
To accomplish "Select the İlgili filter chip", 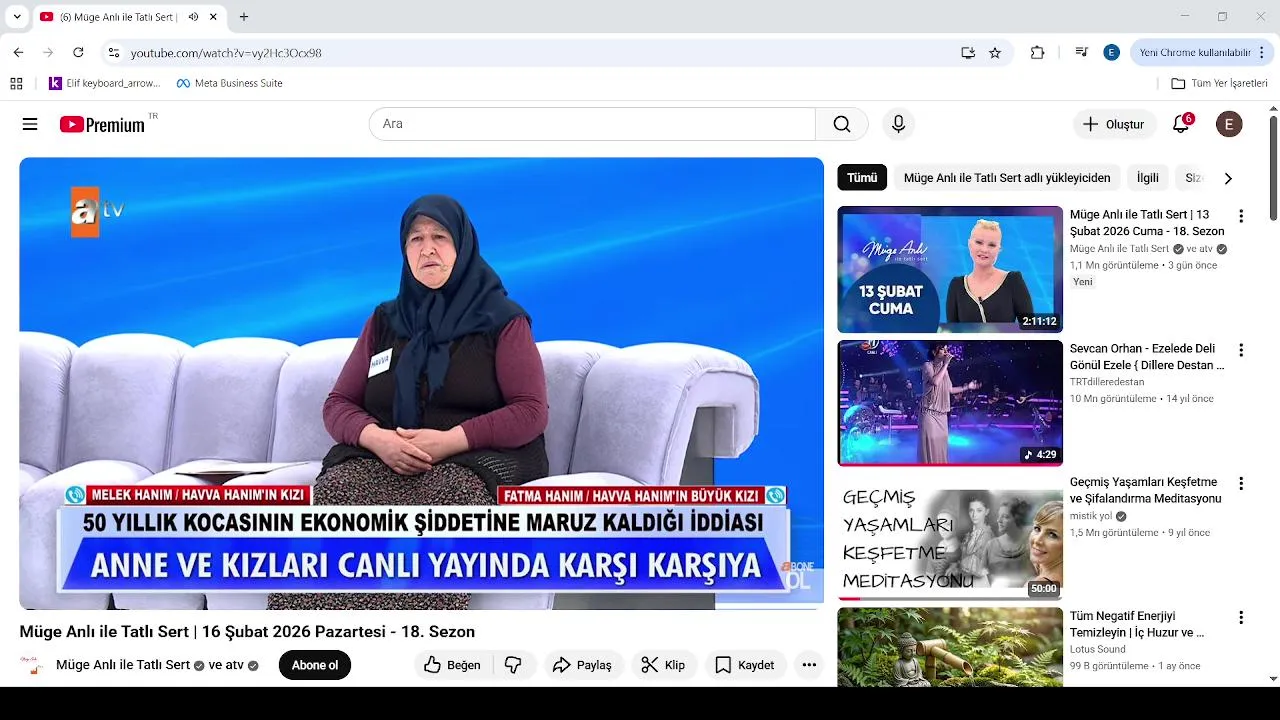I will [x=1148, y=178].
